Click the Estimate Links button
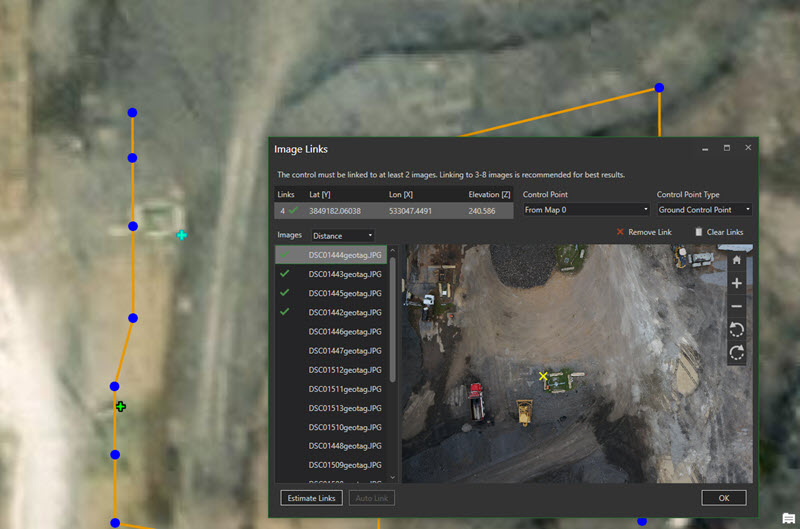 click(x=311, y=498)
